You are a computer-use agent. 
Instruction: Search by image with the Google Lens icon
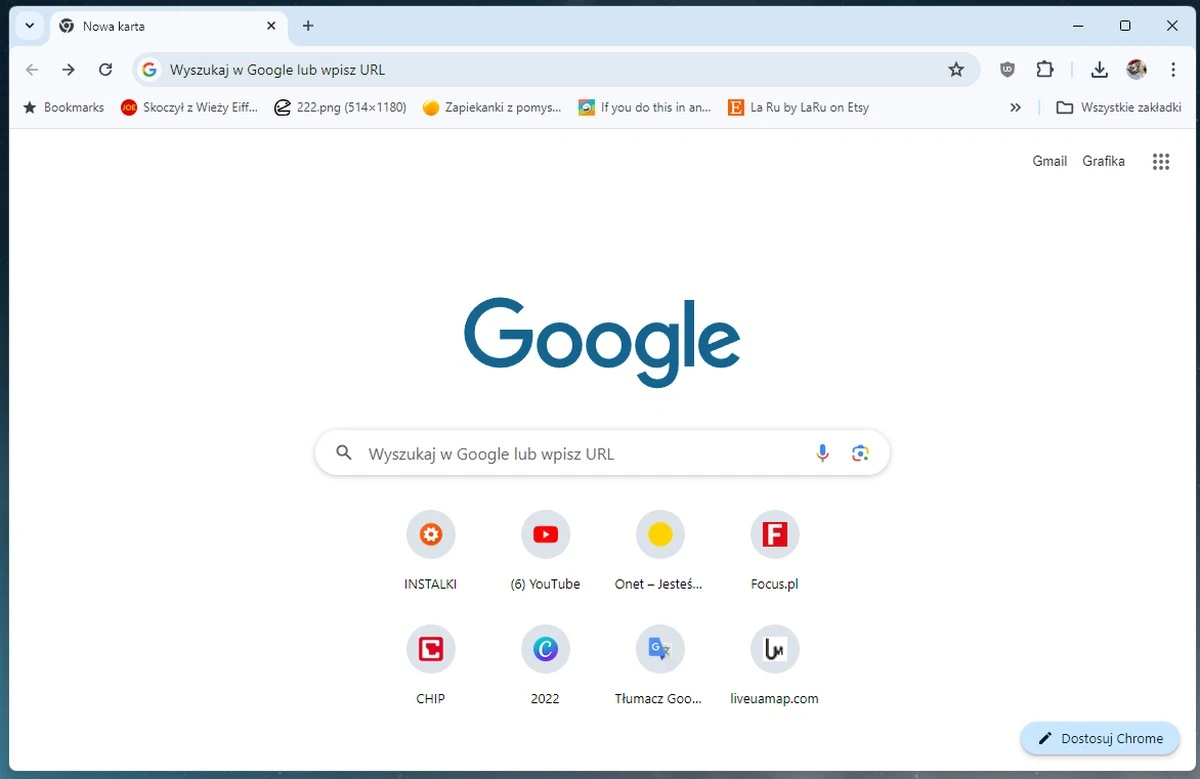860,453
